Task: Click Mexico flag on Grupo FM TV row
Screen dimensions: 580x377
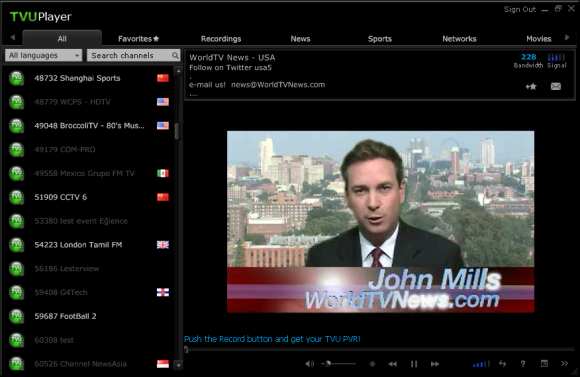Action: click(163, 173)
